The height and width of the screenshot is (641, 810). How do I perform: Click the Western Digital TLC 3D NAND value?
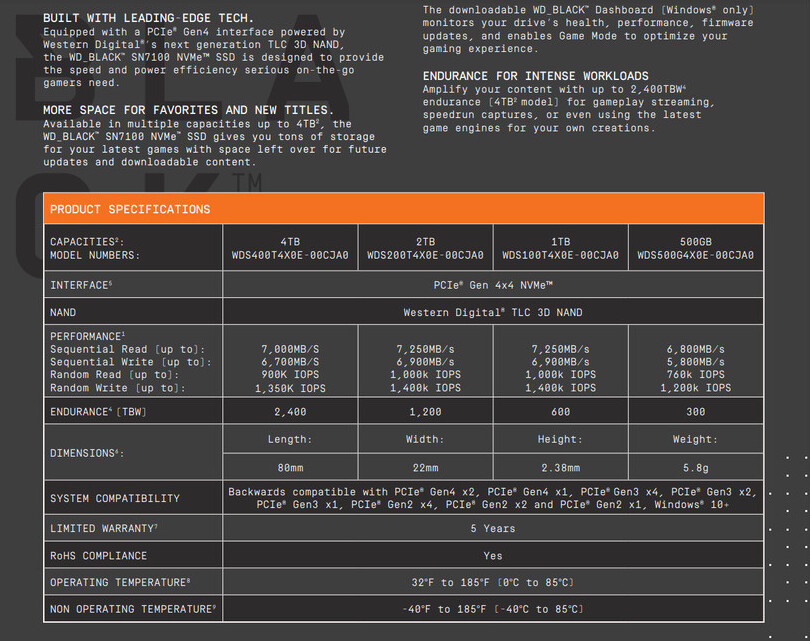(493, 312)
